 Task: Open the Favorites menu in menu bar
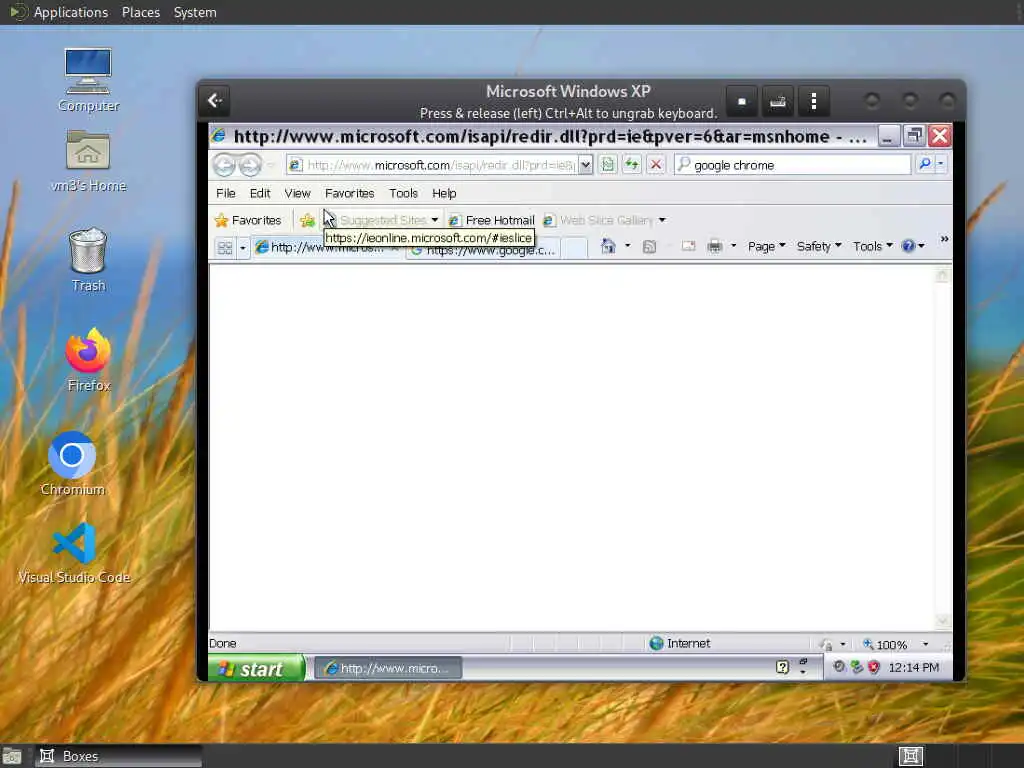pos(349,193)
